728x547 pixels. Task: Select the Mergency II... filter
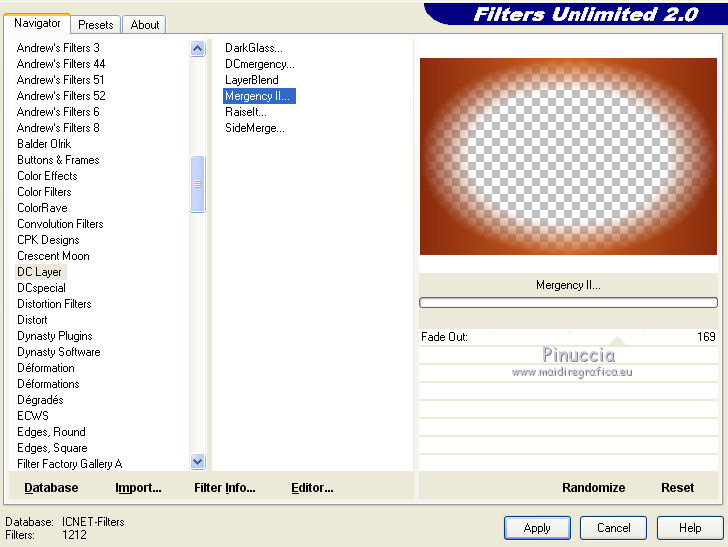[259, 96]
